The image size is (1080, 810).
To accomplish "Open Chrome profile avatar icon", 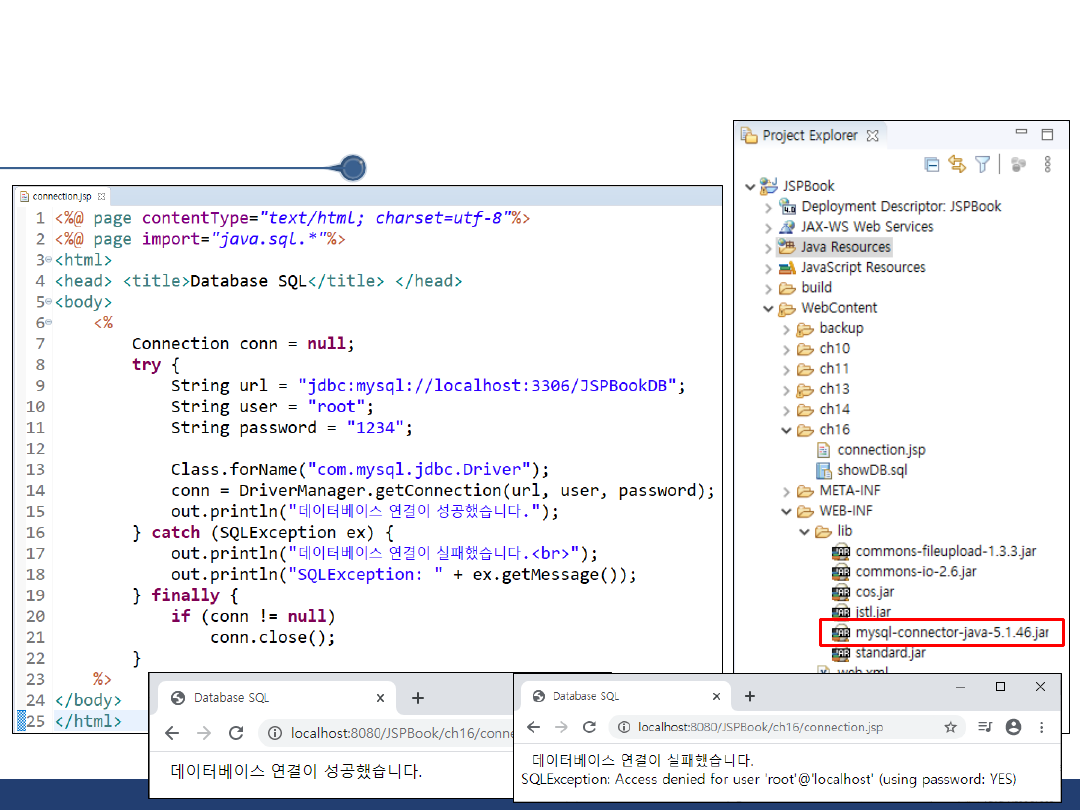I will [1013, 728].
